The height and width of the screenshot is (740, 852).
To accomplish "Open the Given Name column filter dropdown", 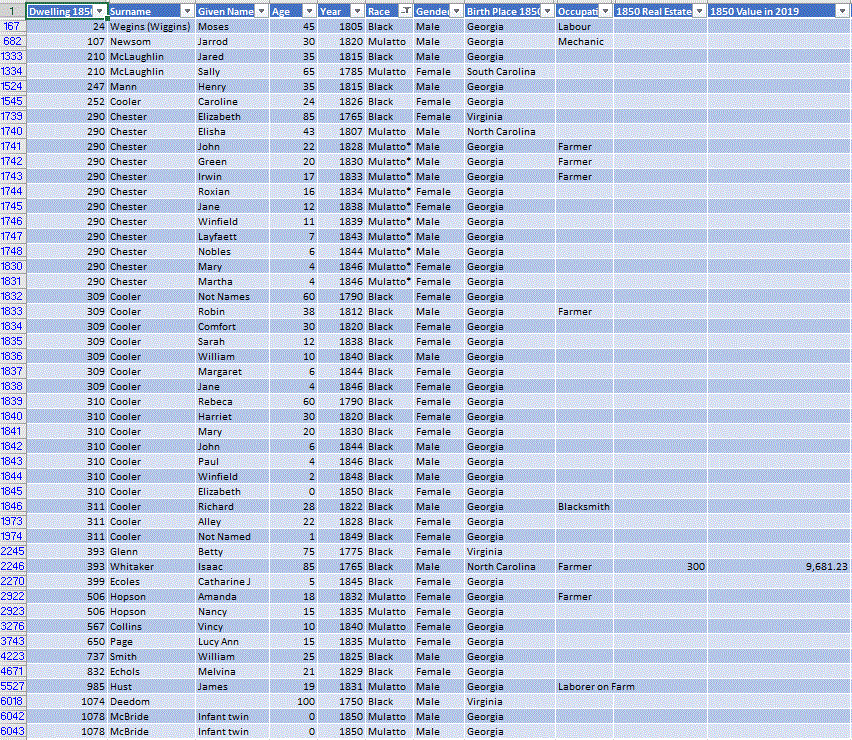I will (x=261, y=11).
